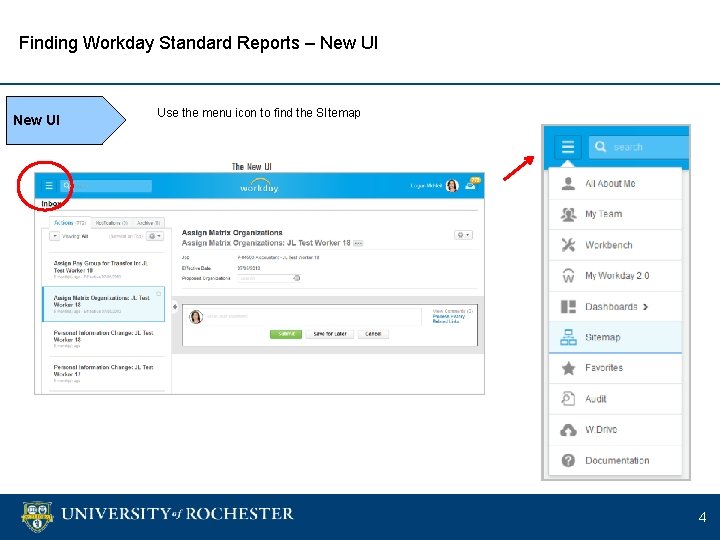Open Documentation via the question mark icon
720x540 pixels.
pos(568,460)
